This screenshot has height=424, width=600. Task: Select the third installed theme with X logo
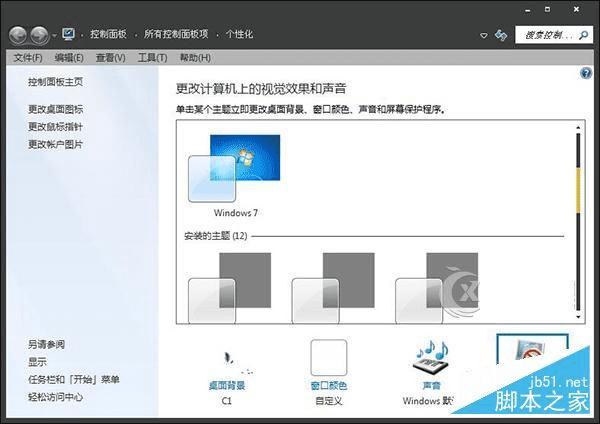pyautogui.click(x=437, y=288)
